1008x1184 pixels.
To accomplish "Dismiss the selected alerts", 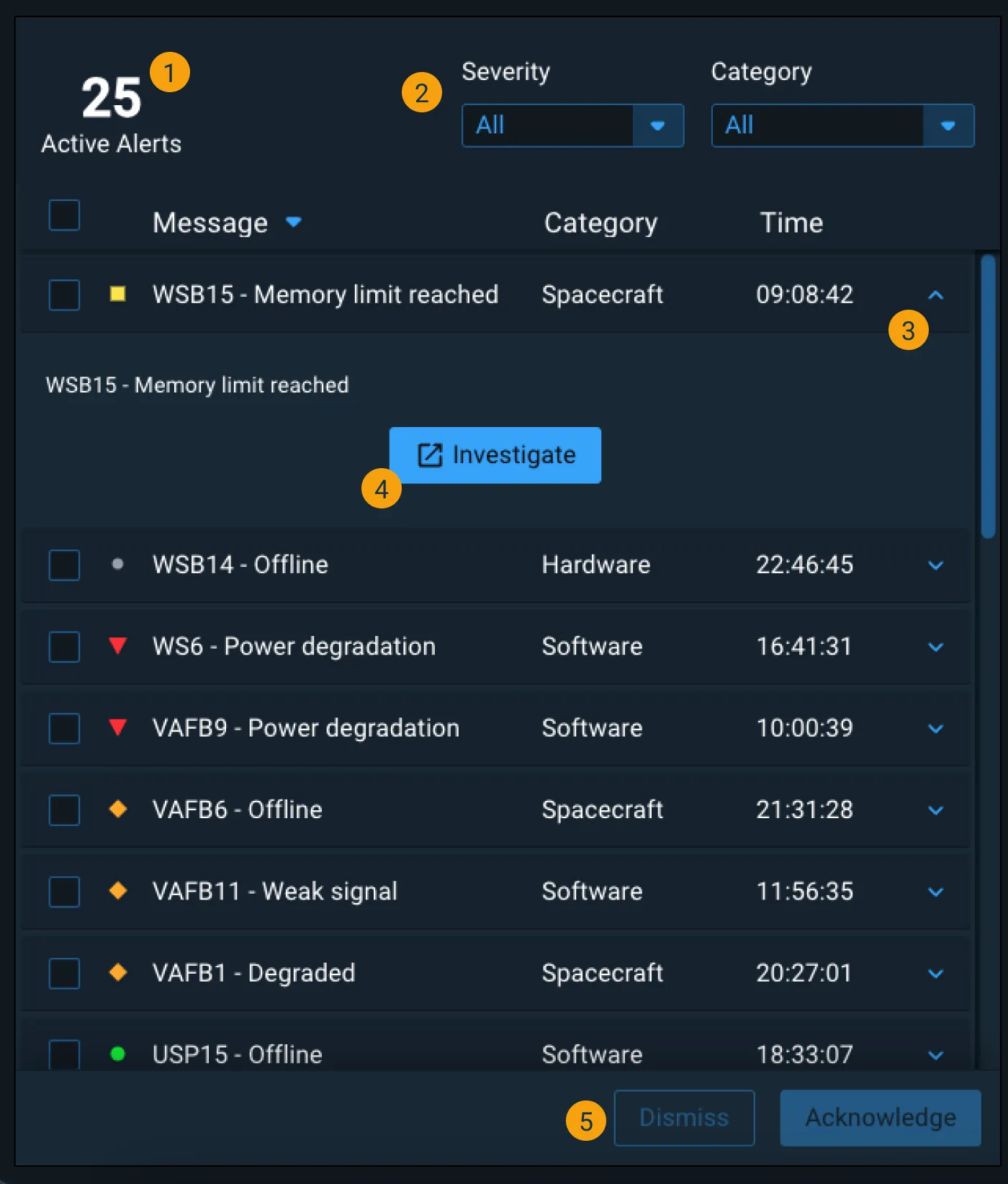I will [684, 1118].
